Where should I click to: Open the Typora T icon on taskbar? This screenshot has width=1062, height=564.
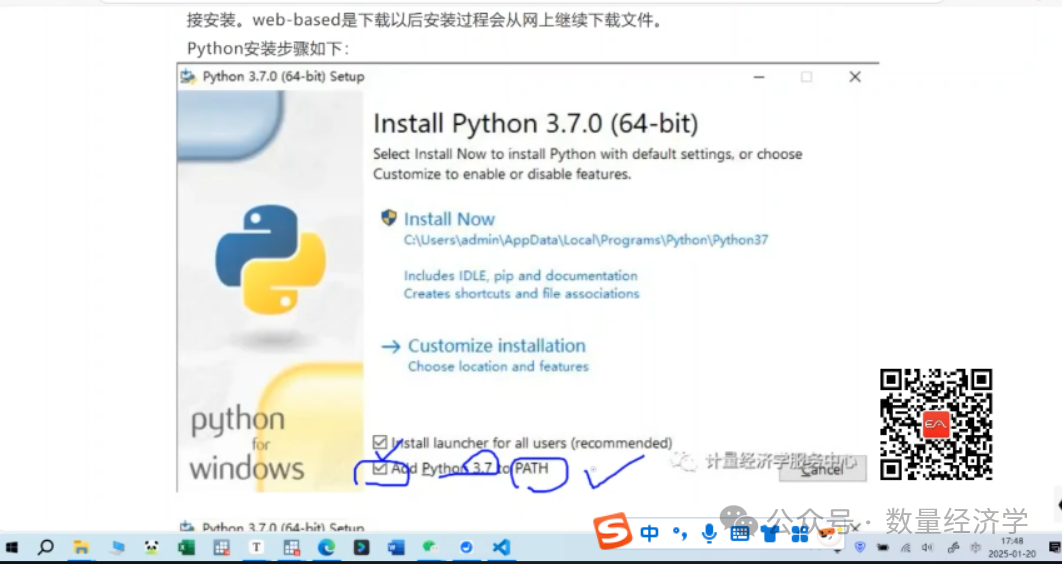257,547
